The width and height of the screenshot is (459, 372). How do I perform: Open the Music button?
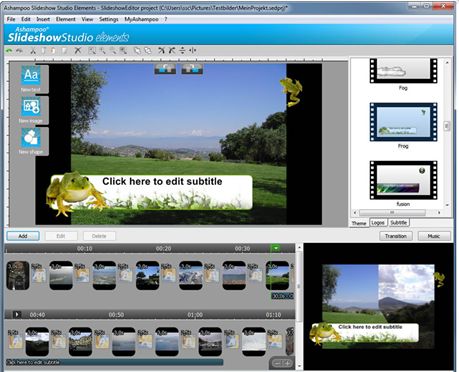point(434,236)
